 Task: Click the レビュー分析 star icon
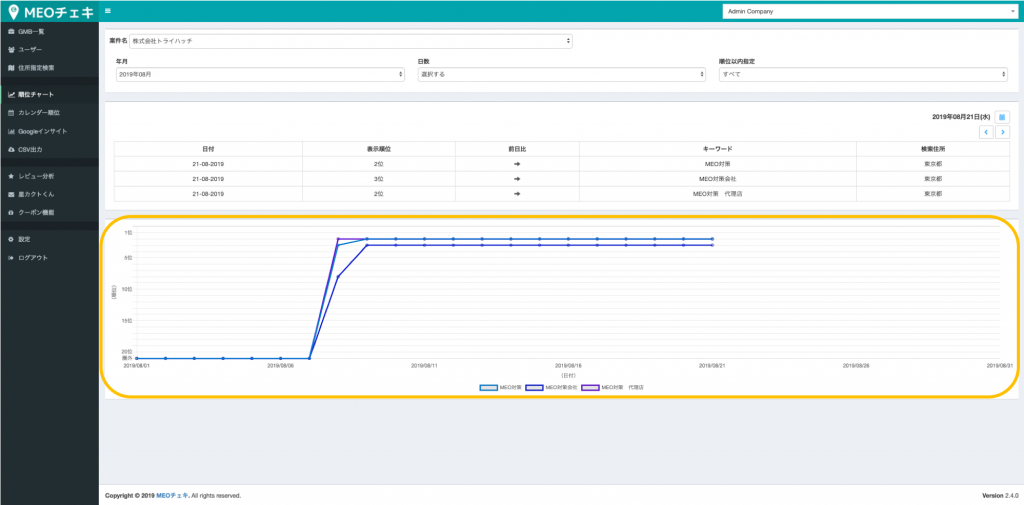11,176
